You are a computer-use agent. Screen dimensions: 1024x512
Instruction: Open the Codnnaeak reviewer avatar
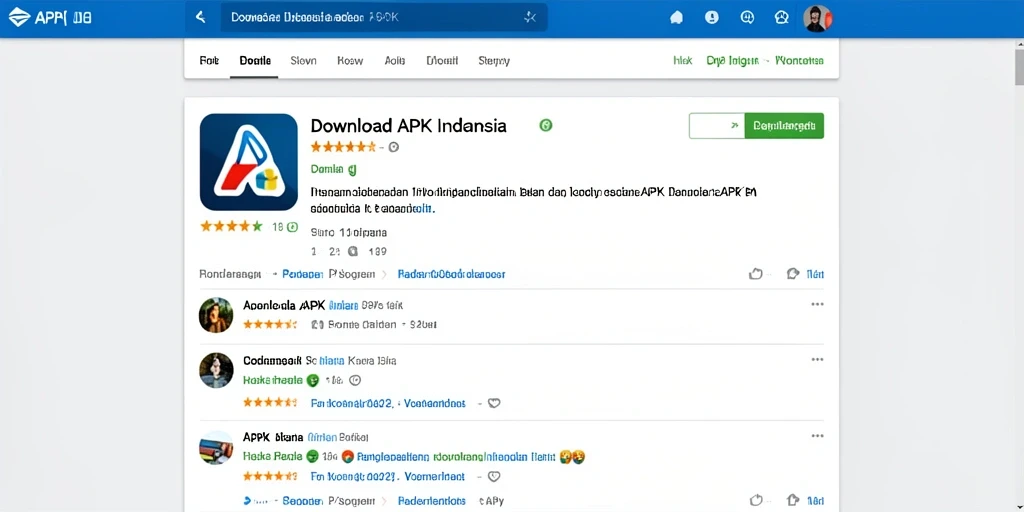pos(216,370)
